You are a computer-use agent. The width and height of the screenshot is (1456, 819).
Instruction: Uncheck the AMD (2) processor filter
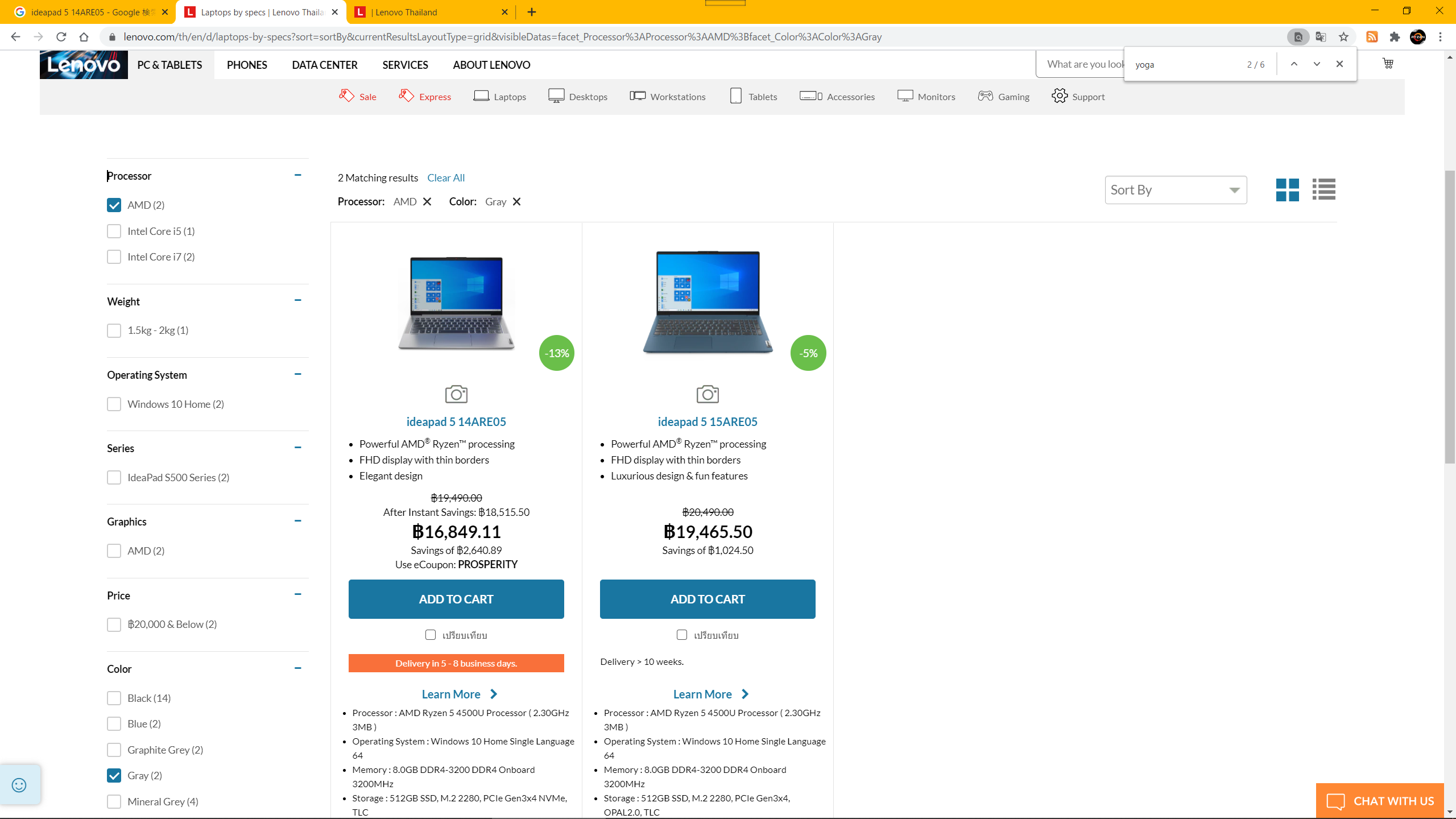point(114,205)
